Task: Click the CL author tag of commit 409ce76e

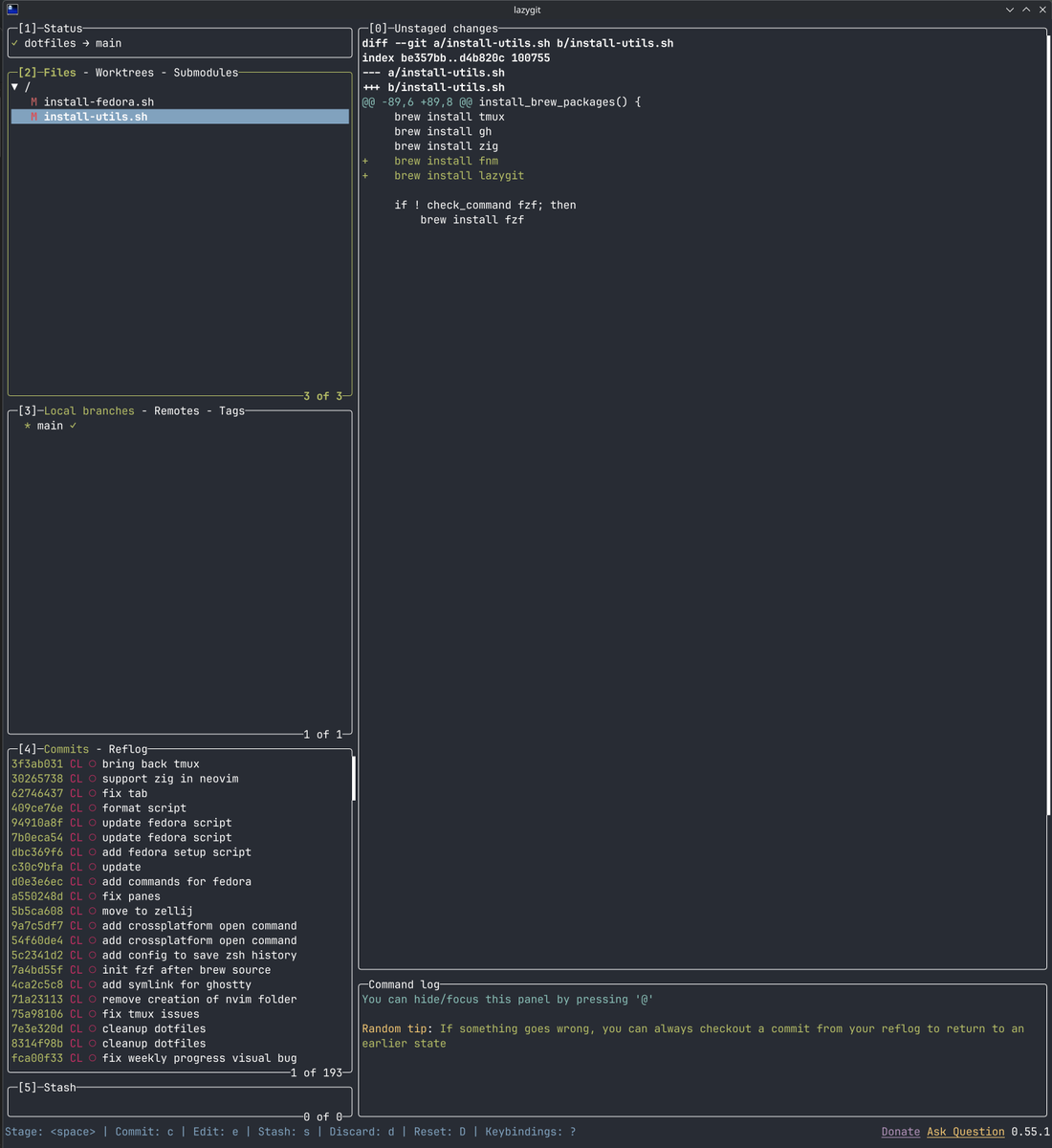Action: pos(76,808)
